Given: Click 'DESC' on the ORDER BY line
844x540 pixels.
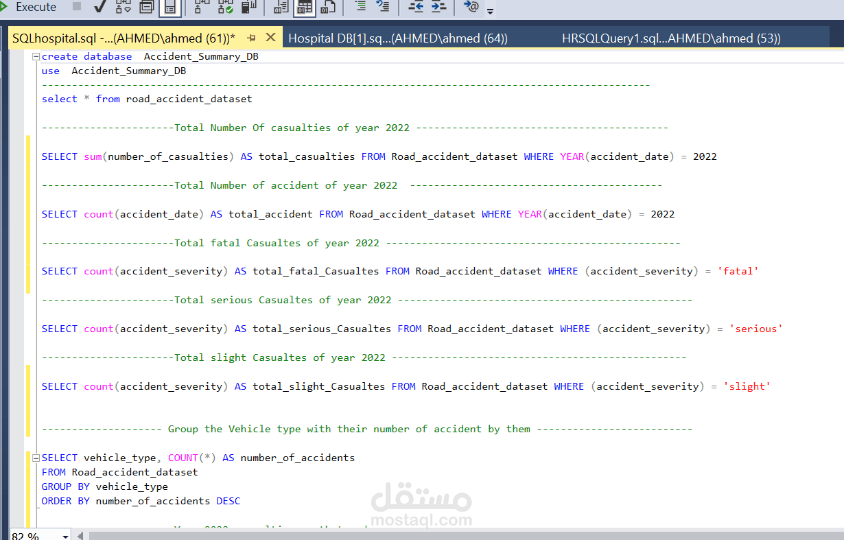Looking at the screenshot, I should 228,501.
